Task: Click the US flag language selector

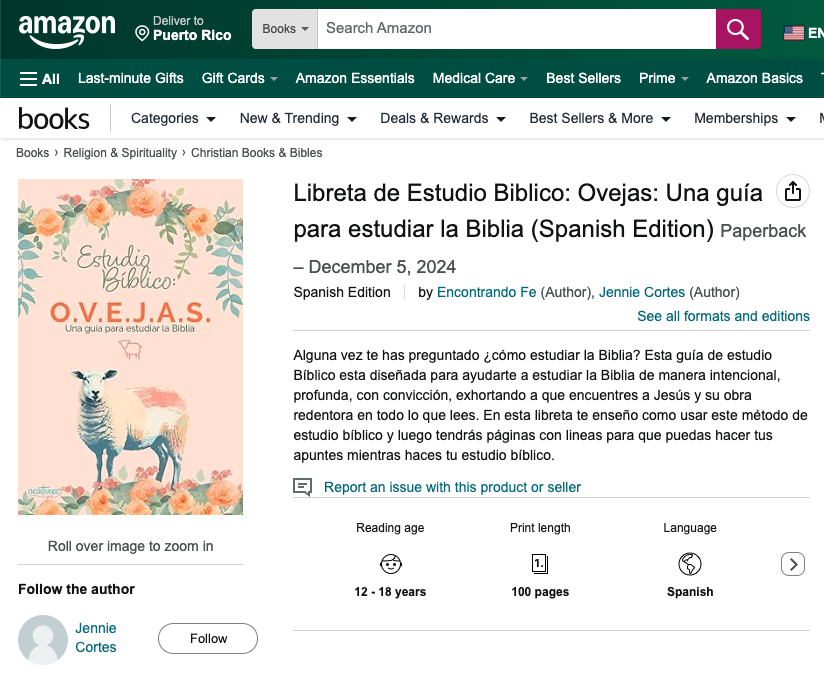Action: 795,33
